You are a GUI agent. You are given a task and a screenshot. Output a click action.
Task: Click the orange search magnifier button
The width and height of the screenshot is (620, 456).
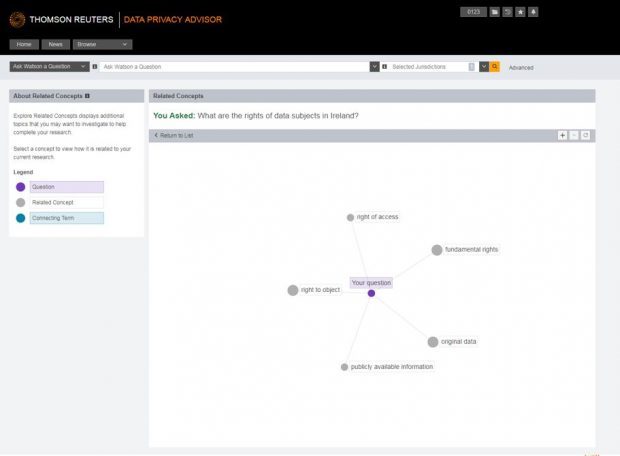[x=494, y=67]
